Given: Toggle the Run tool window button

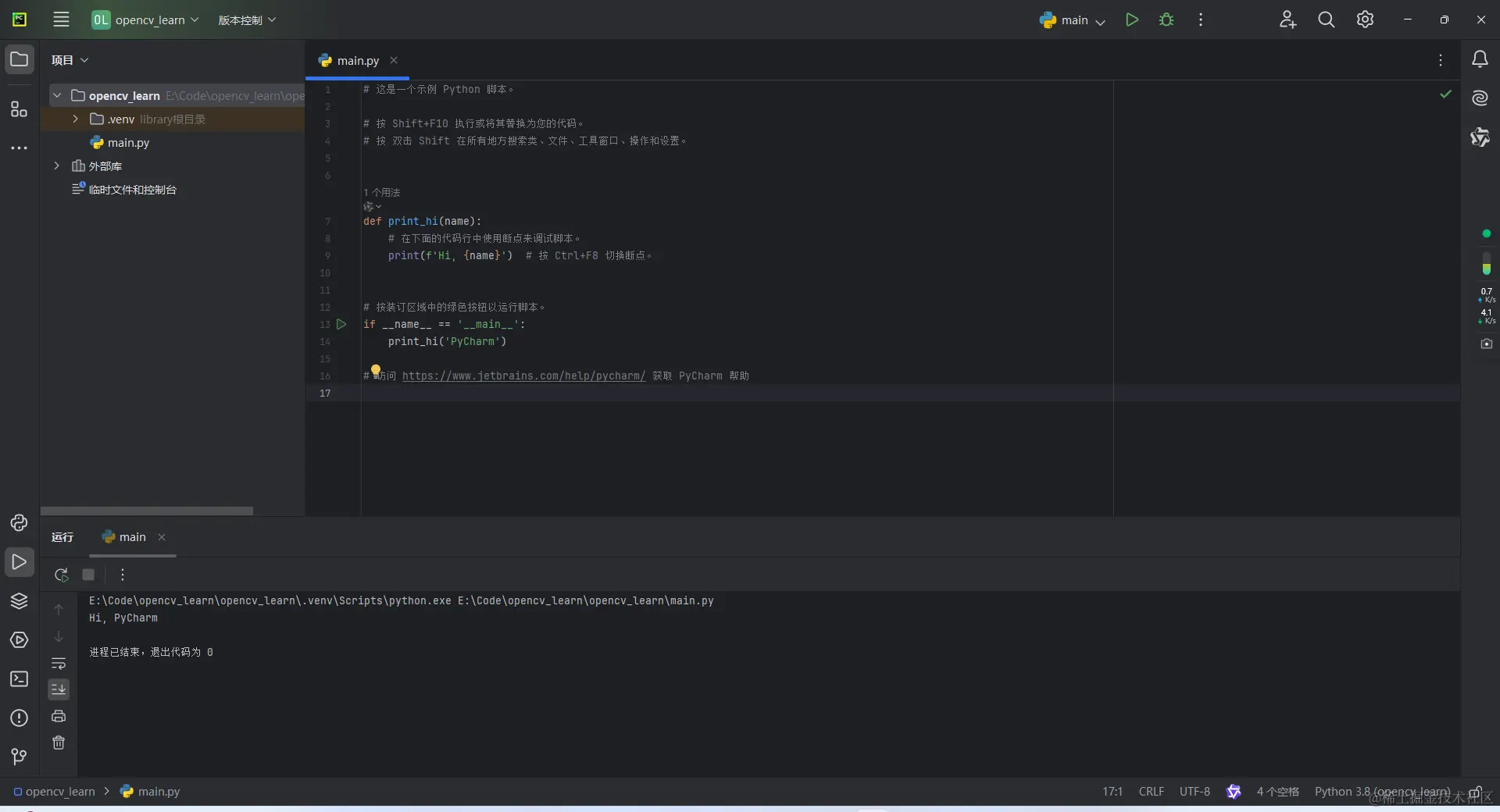Looking at the screenshot, I should click(19, 562).
